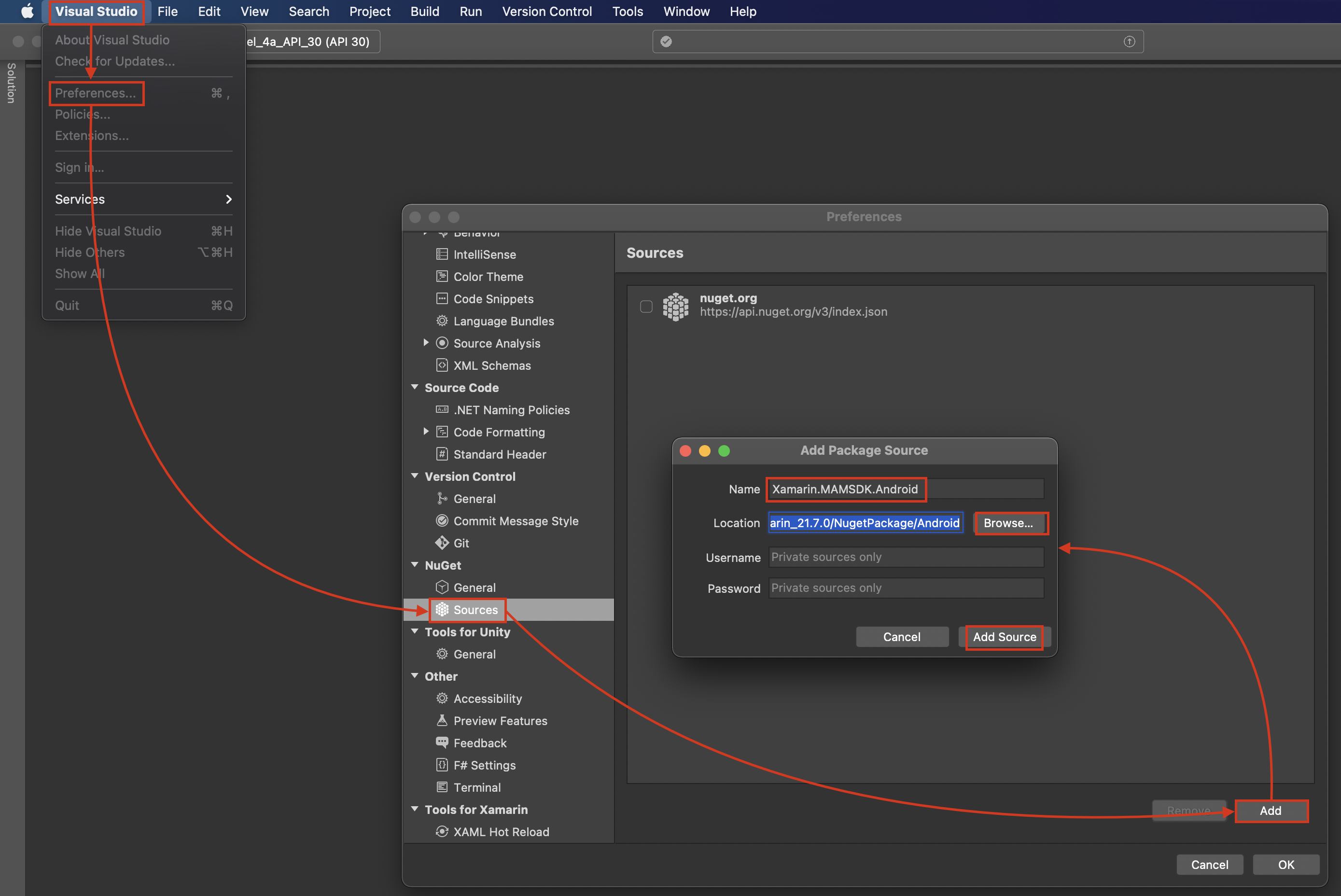This screenshot has width=1341, height=896.
Task: Click the Preview Features flask icon
Action: [x=442, y=721]
